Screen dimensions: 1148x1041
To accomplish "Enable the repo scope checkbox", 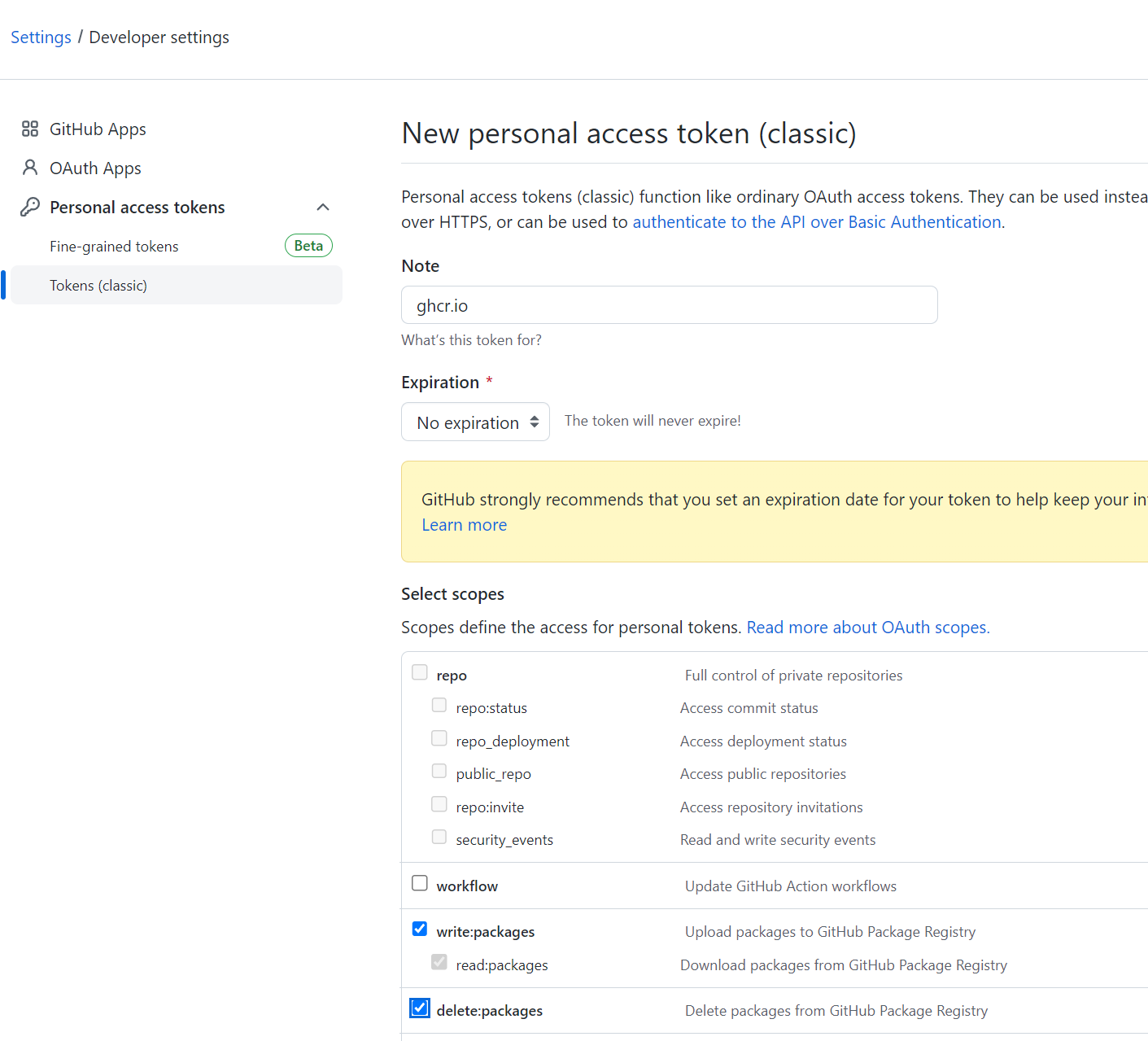I will point(420,672).
